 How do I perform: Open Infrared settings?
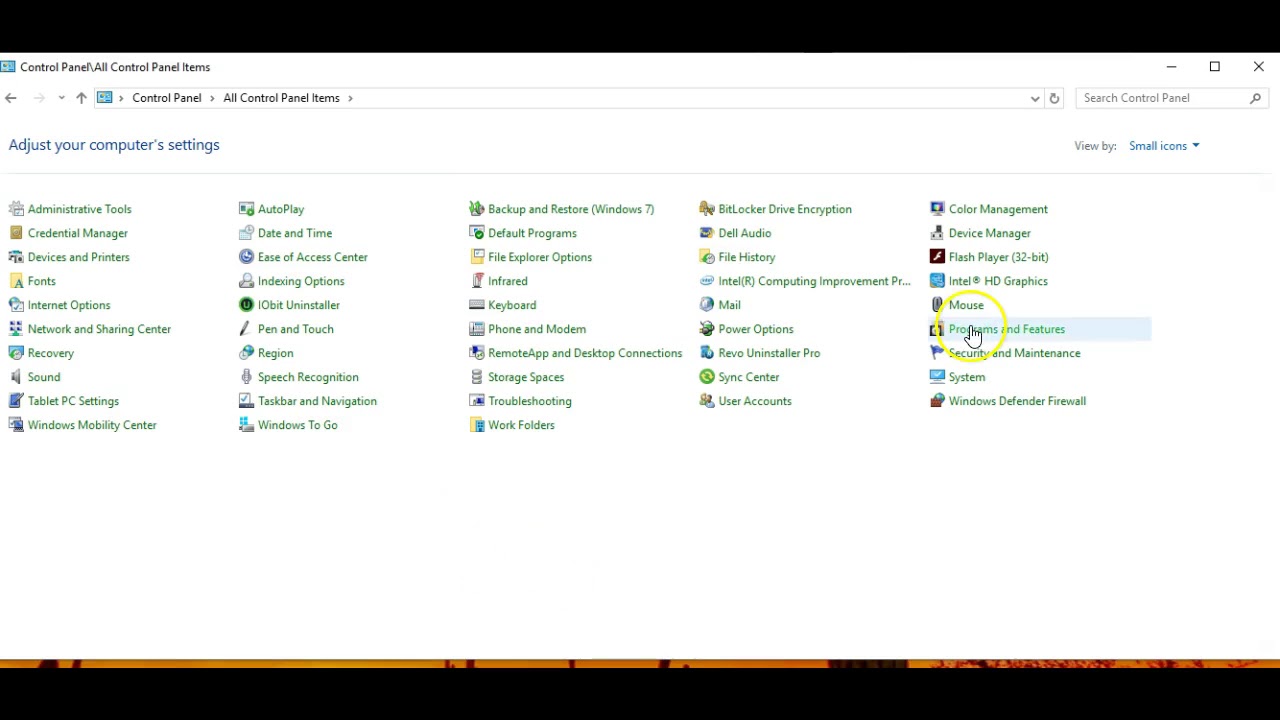508,281
